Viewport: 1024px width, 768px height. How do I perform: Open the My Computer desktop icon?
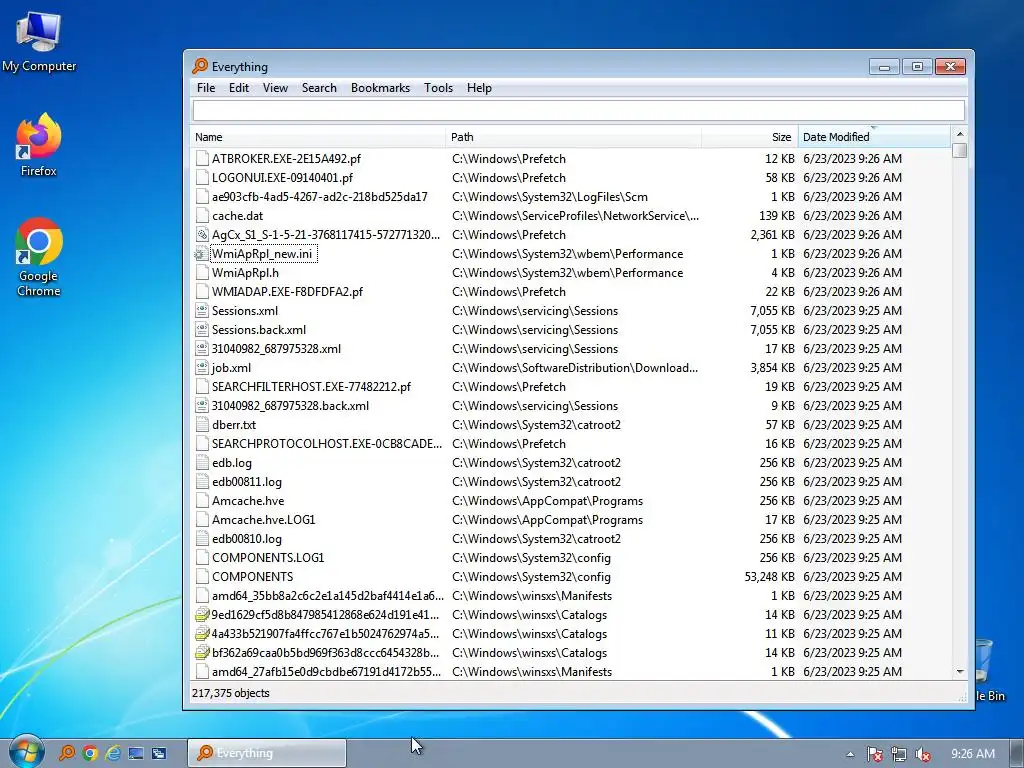click(39, 41)
